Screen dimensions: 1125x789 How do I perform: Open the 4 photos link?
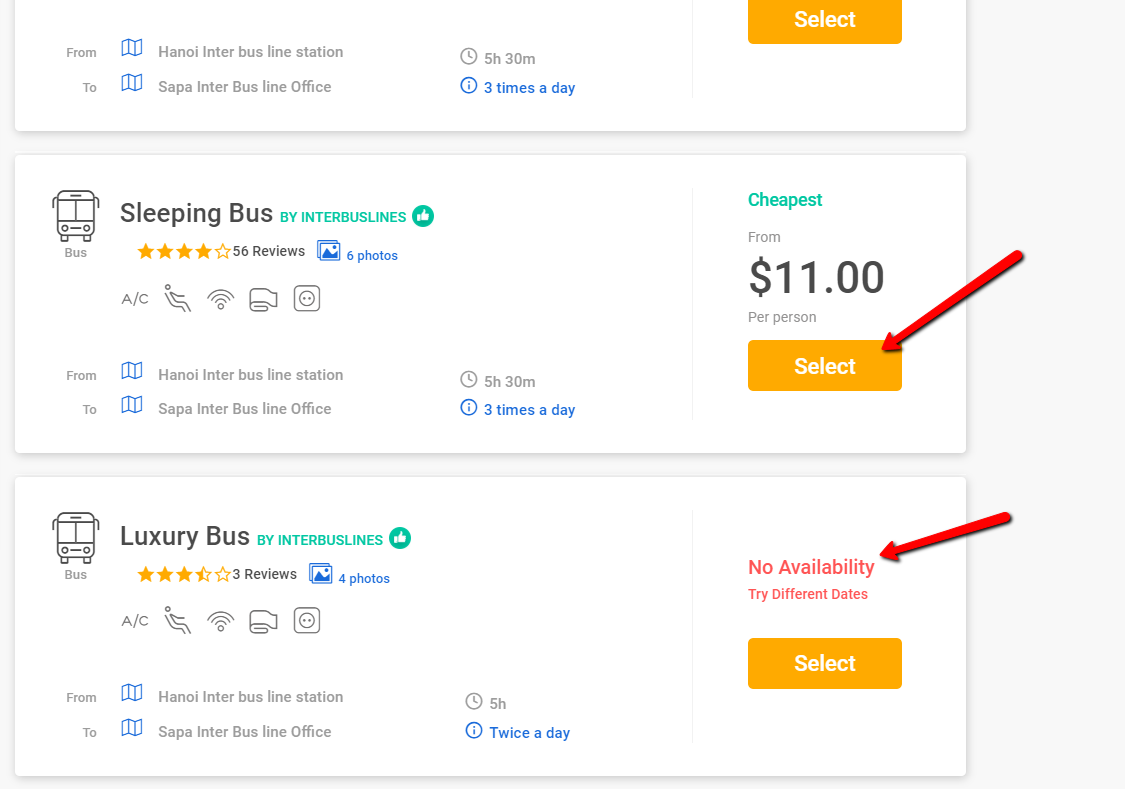(364, 579)
